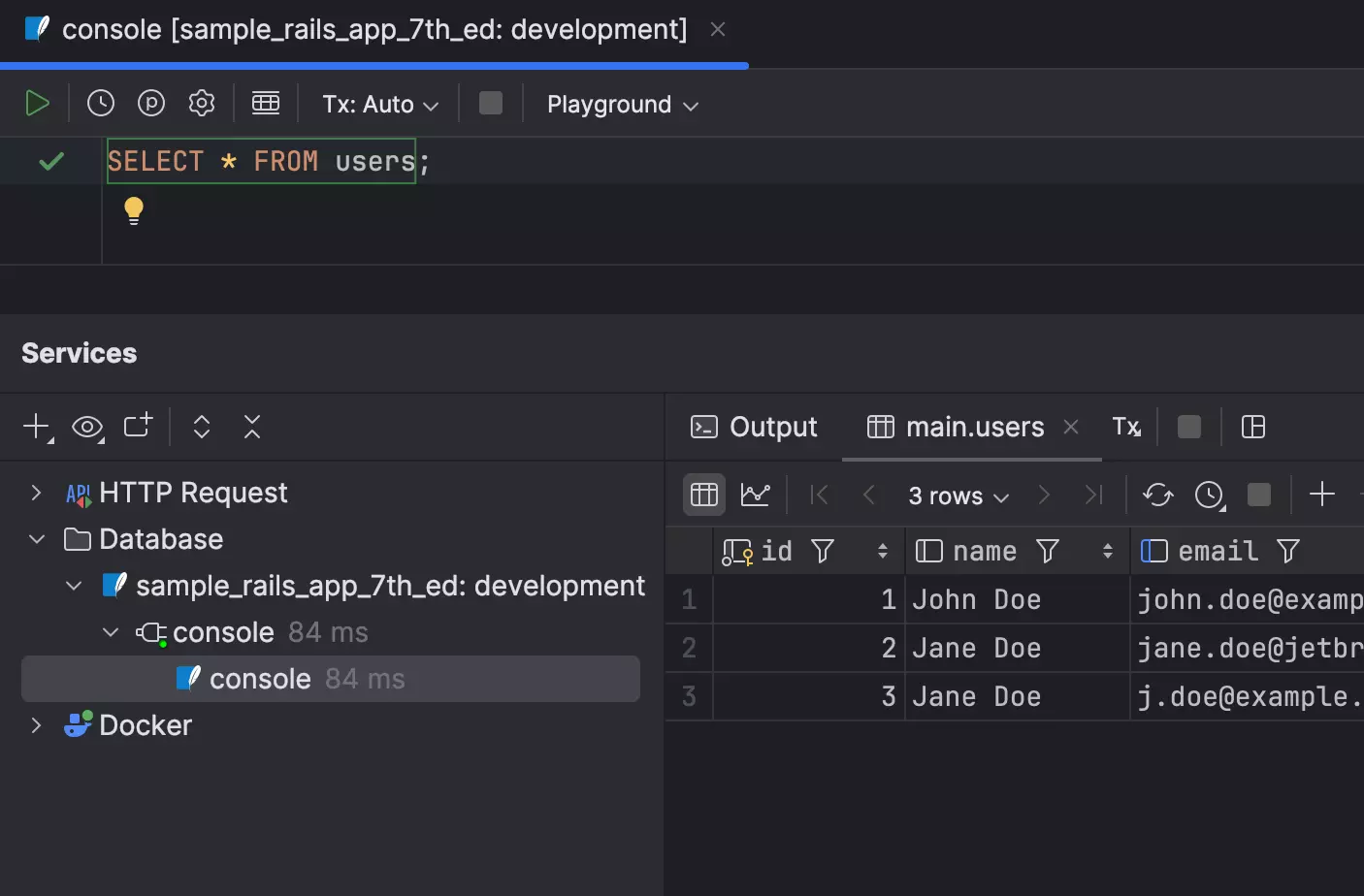Collapse all nodes in Services tree
The height and width of the screenshot is (896, 1364).
click(x=251, y=427)
